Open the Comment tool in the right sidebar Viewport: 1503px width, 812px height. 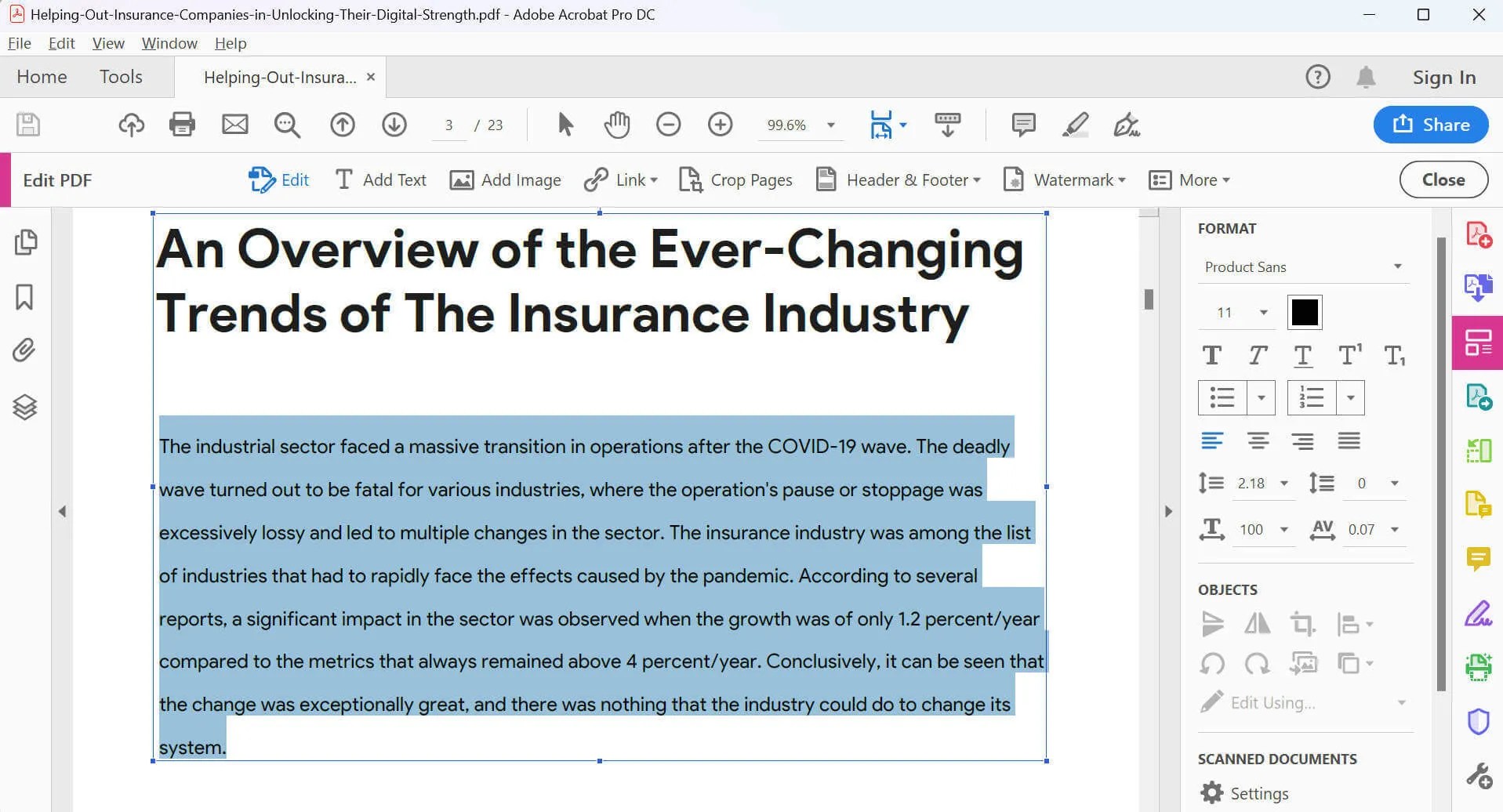[x=1479, y=559]
